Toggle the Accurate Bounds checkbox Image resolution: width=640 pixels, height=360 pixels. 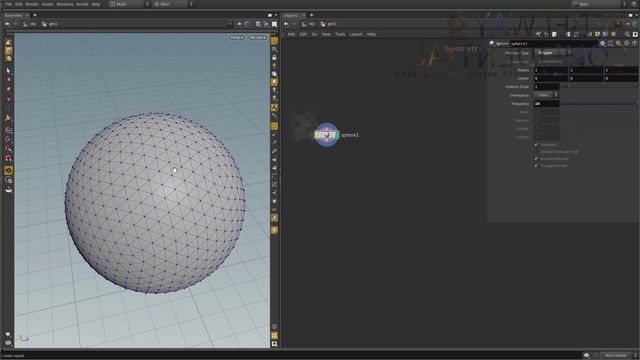[x=537, y=158]
